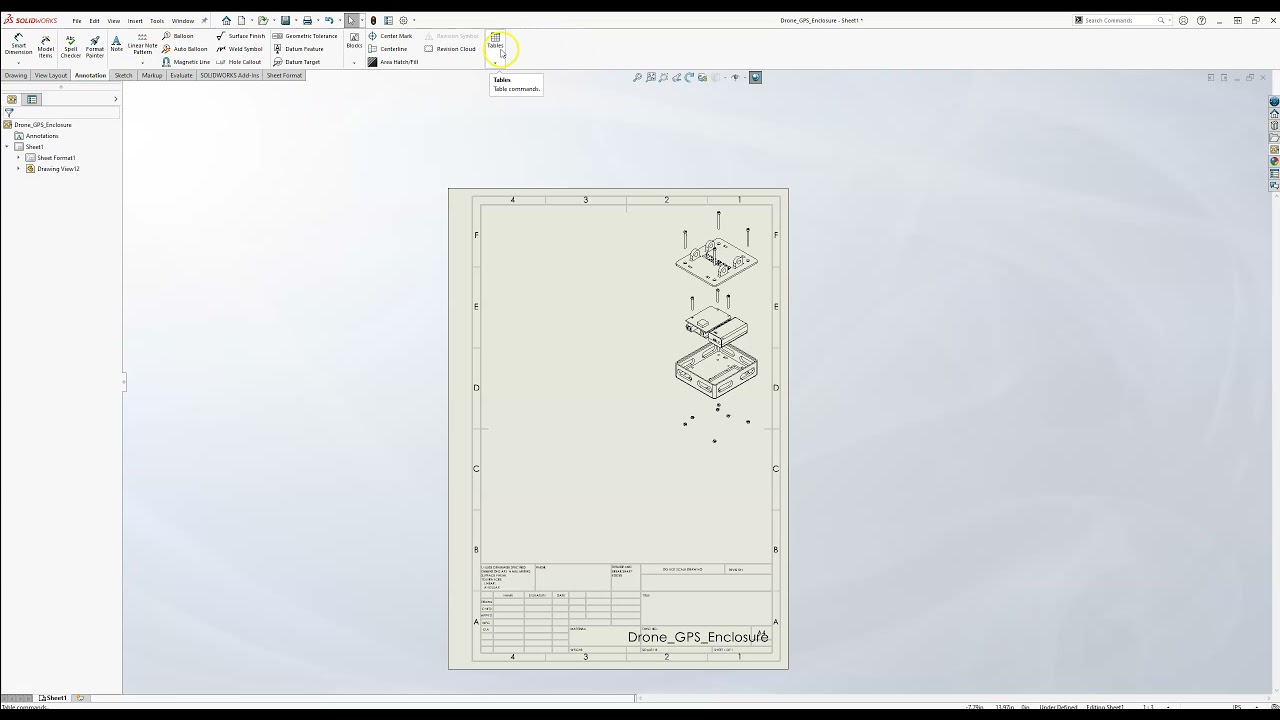Open the Blocks command

point(354,40)
